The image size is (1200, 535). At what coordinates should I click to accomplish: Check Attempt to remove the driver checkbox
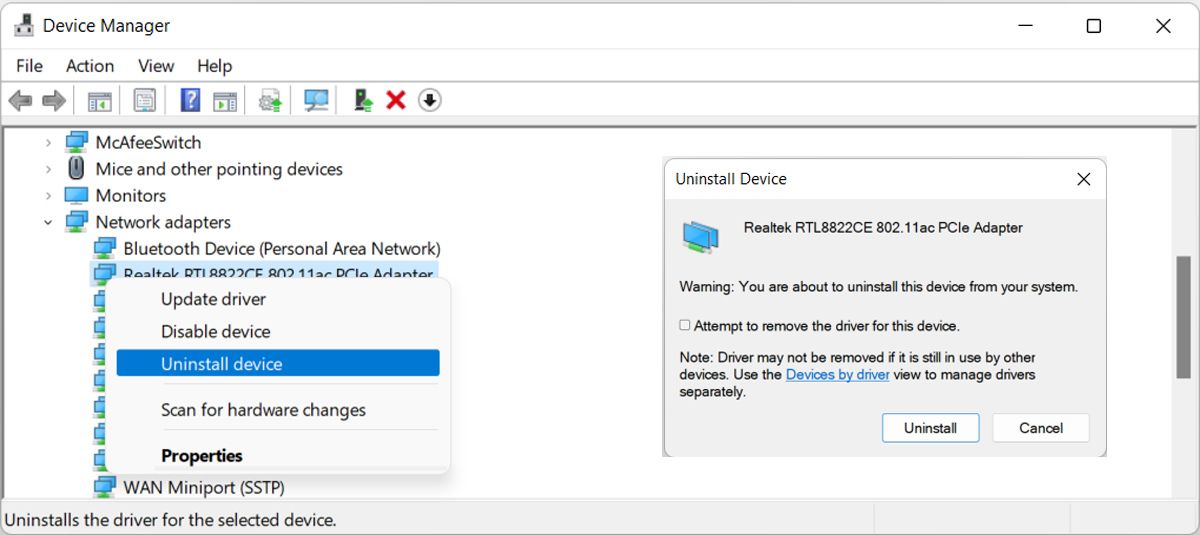coord(685,326)
